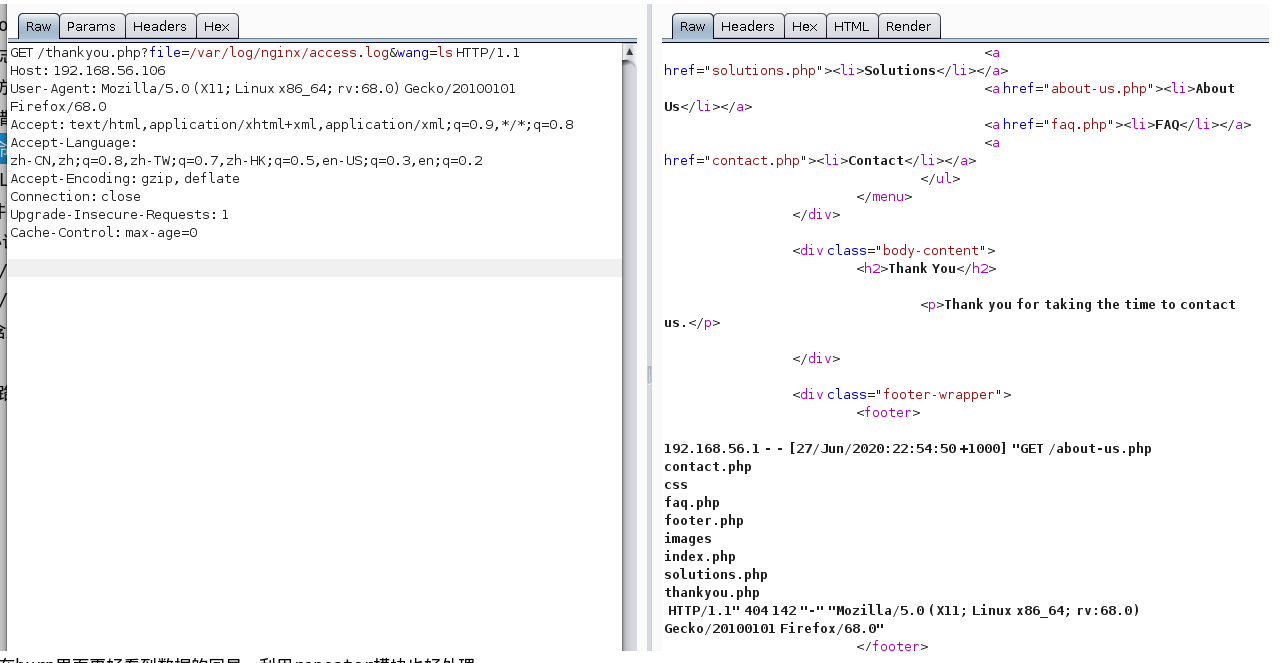Viewport: 1281px width, 663px height.
Task: Open the response Render tab
Action: (908, 27)
